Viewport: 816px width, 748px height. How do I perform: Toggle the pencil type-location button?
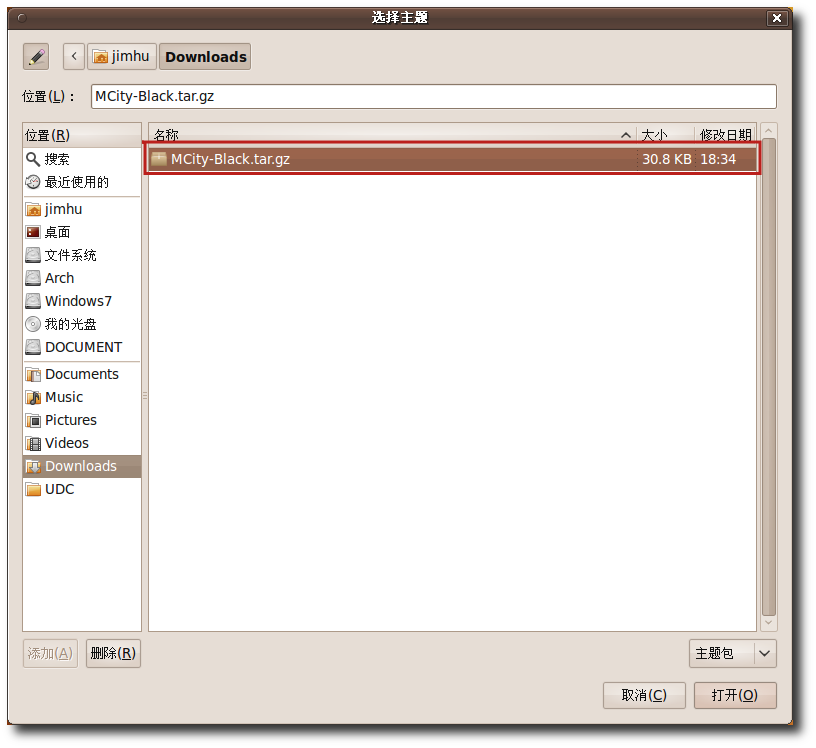coord(36,57)
